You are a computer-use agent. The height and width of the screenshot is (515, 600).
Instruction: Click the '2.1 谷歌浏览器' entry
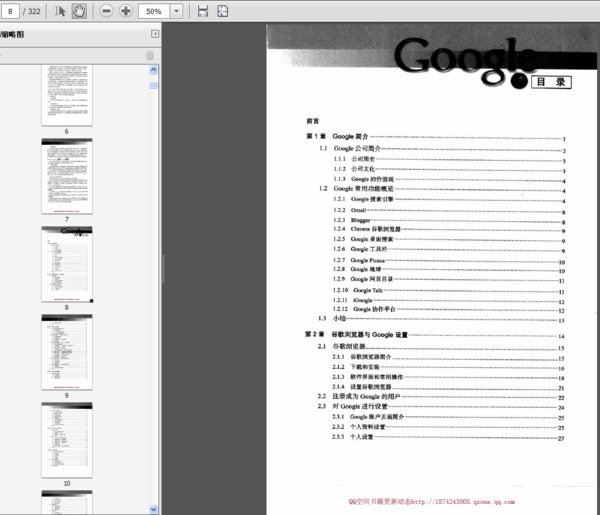(441, 347)
